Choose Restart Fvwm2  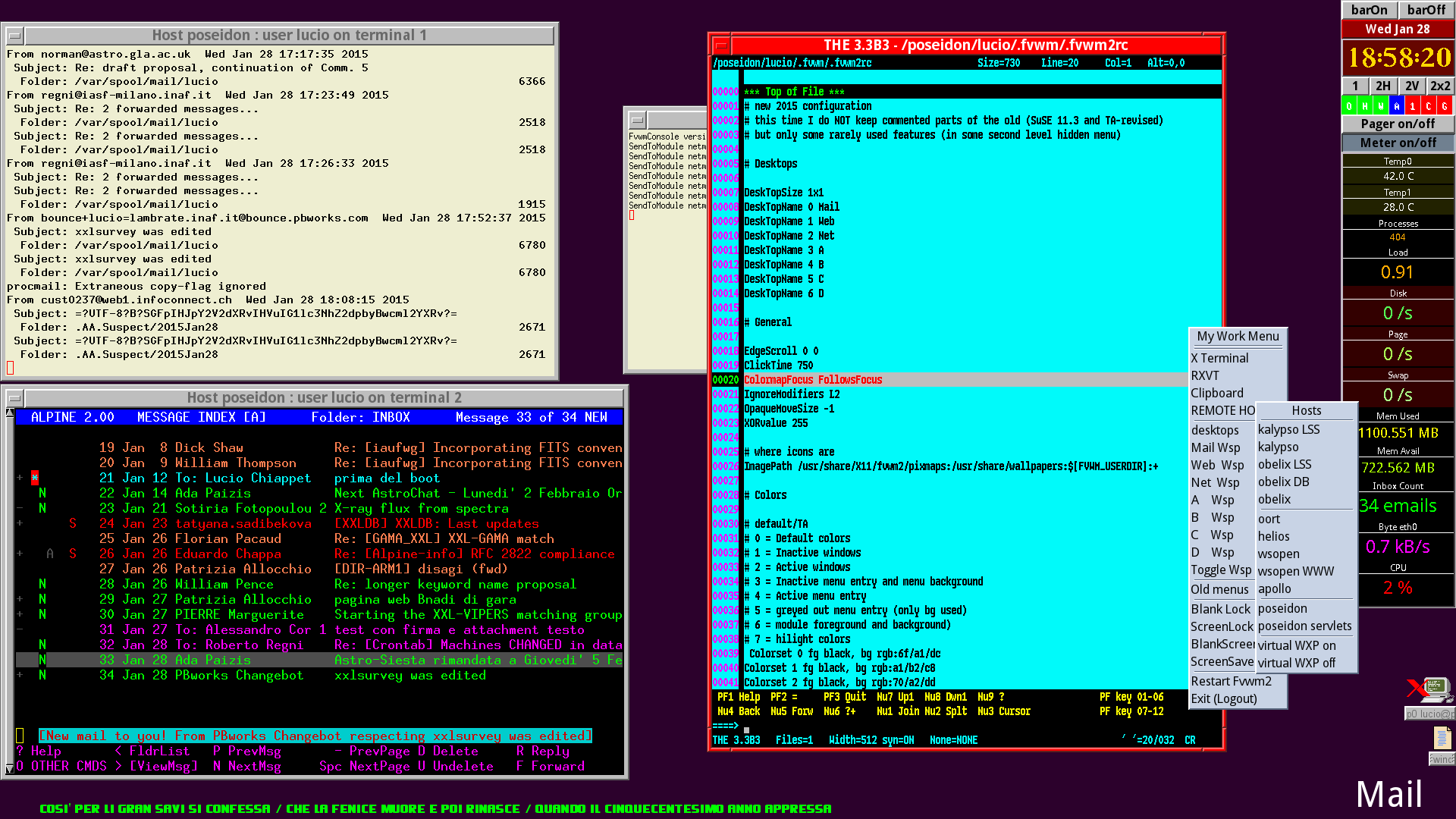1238,681
